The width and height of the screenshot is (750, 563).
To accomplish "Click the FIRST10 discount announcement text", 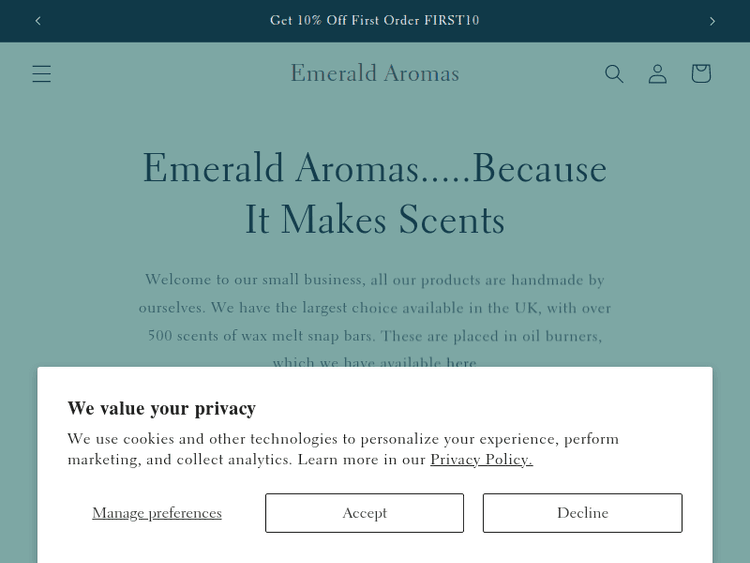I will tap(375, 21).
